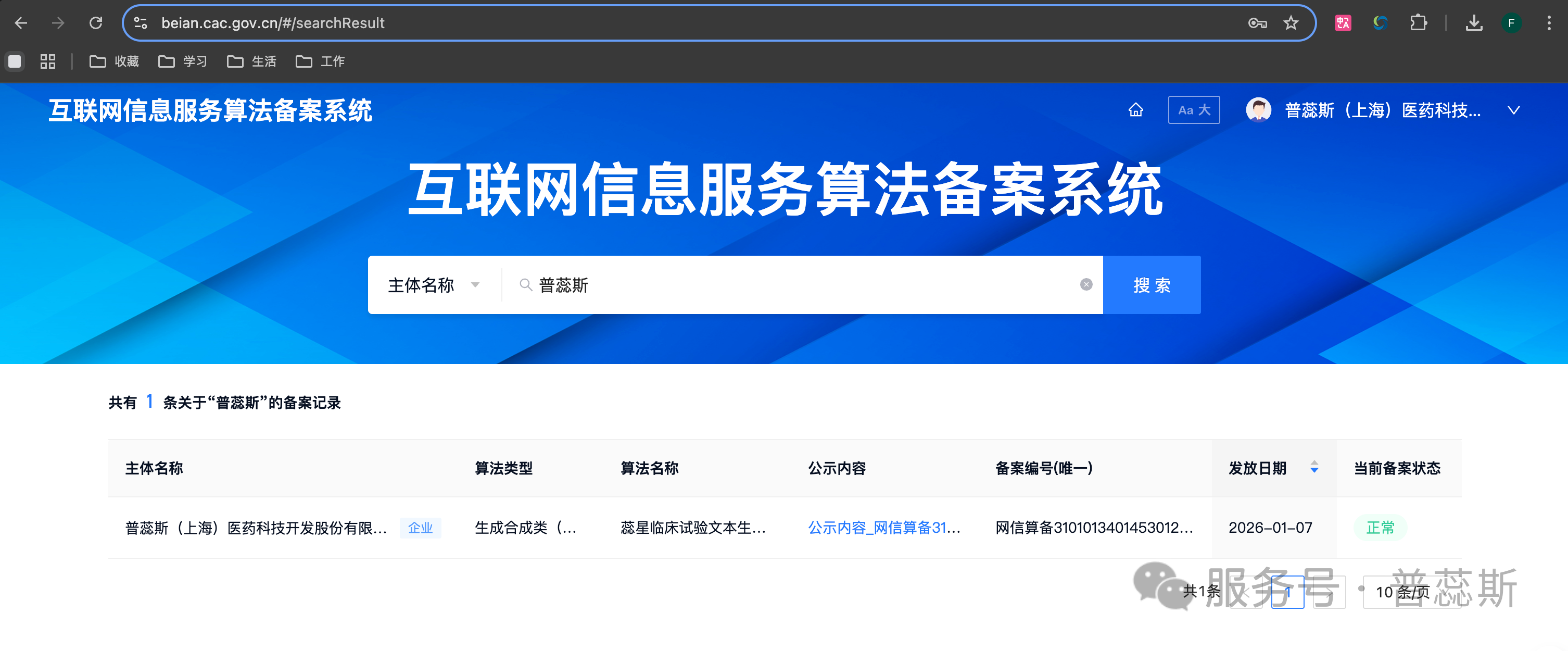Open browser Downloads from the toolbar
The width and height of the screenshot is (1568, 651).
tap(1474, 22)
